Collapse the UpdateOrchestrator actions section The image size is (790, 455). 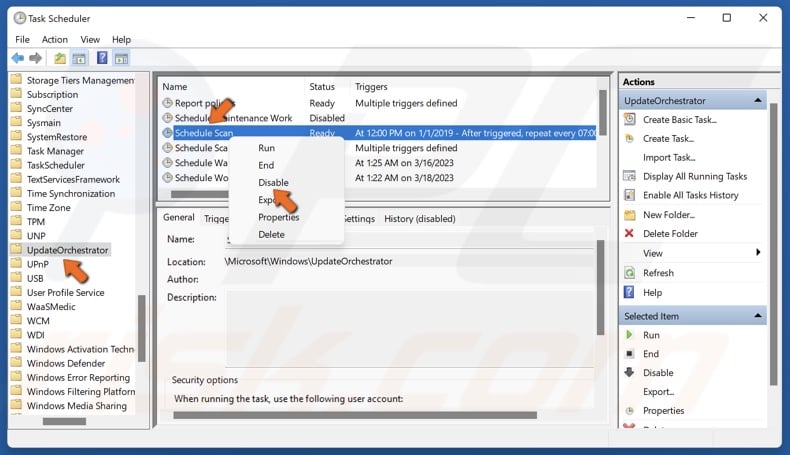(757, 100)
